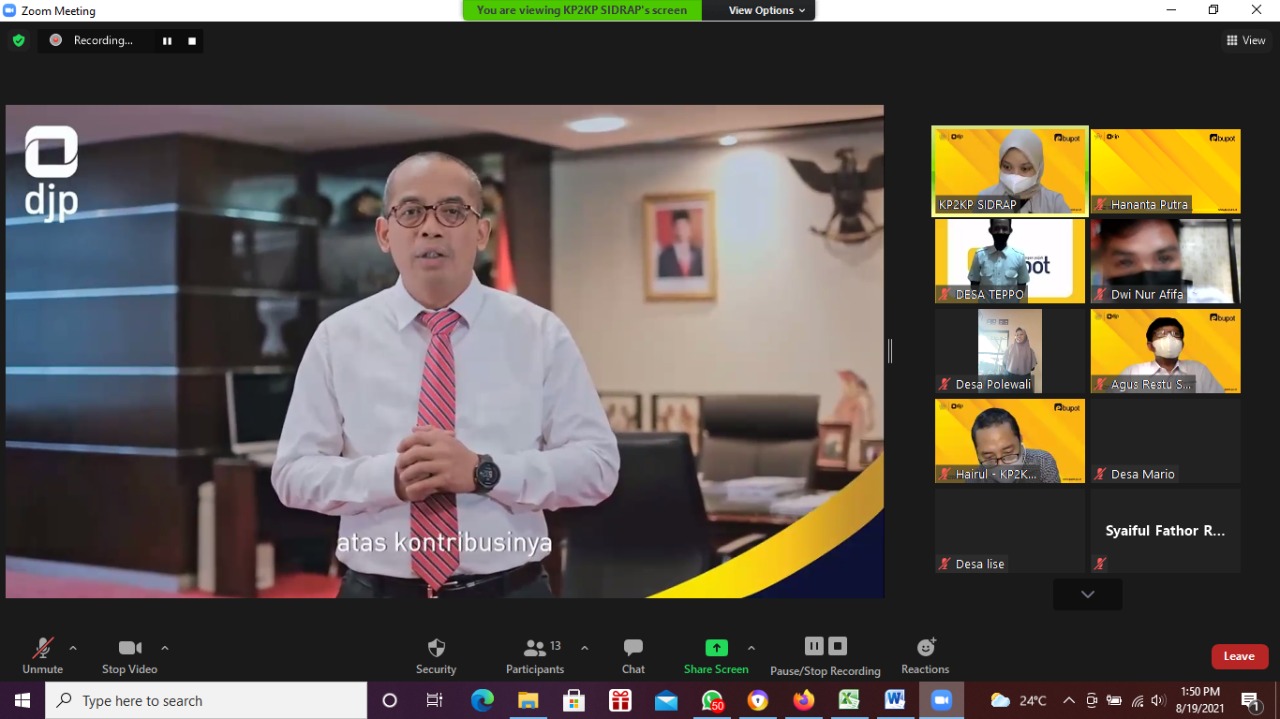Pause recording from bottom toolbar
The height and width of the screenshot is (719, 1280).
(814, 646)
